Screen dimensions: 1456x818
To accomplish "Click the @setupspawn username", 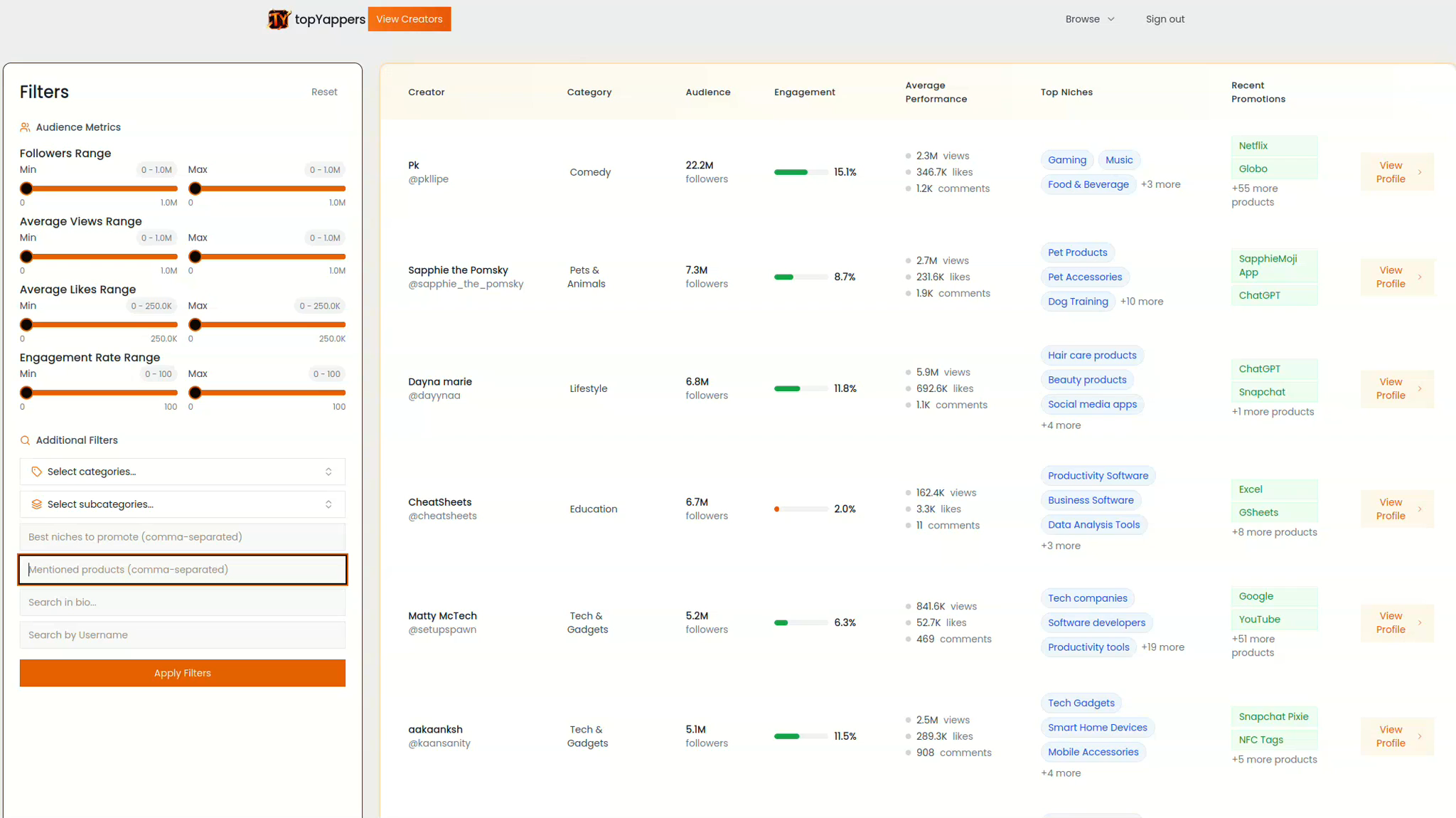I will pos(442,630).
